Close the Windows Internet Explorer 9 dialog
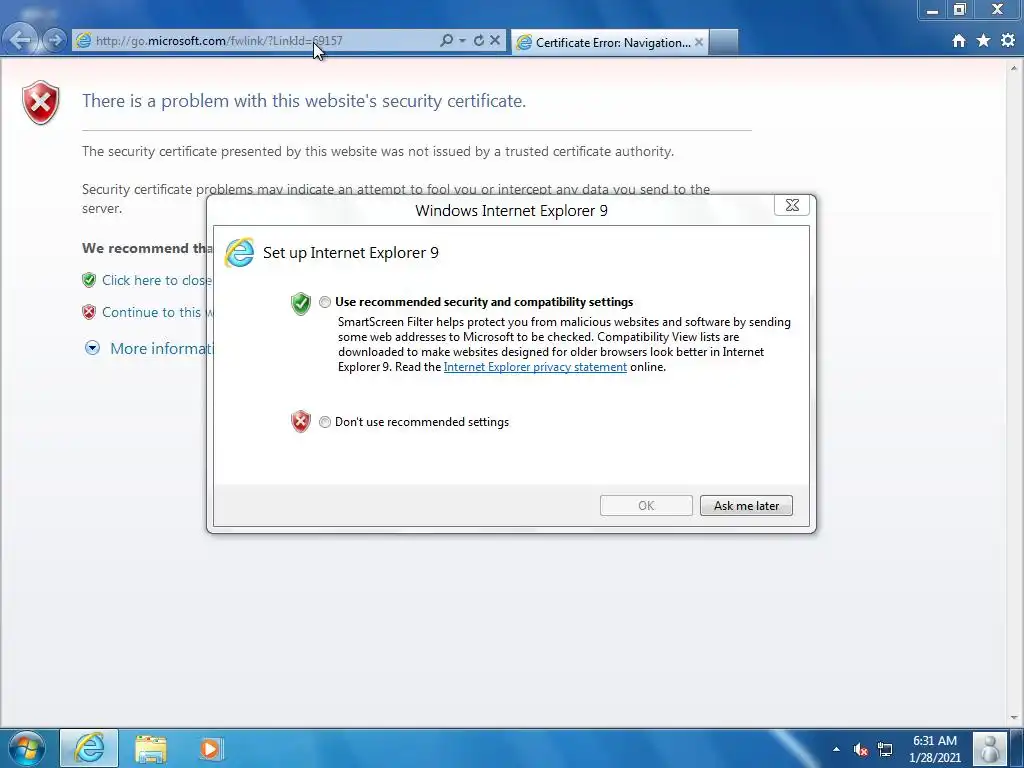The height and width of the screenshot is (768, 1024). (792, 205)
